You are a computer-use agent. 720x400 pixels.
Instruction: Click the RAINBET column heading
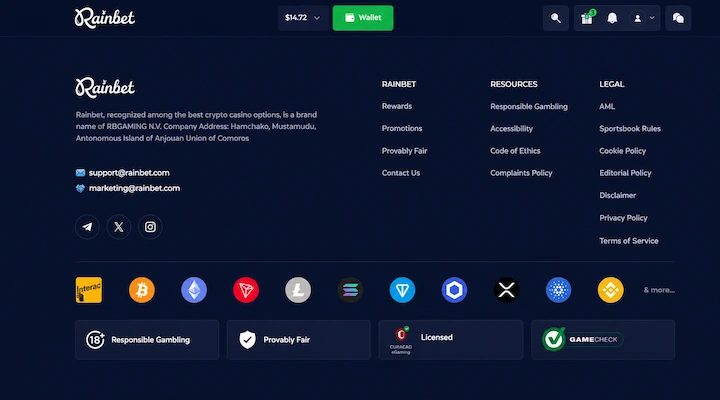click(399, 84)
